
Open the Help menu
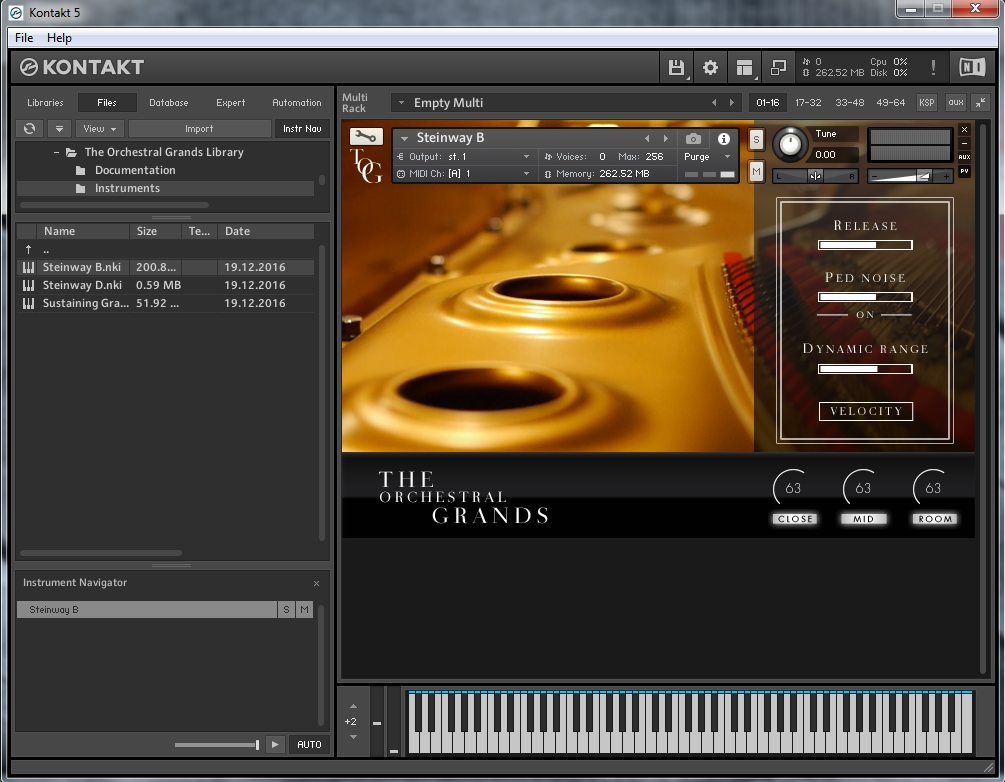(59, 38)
